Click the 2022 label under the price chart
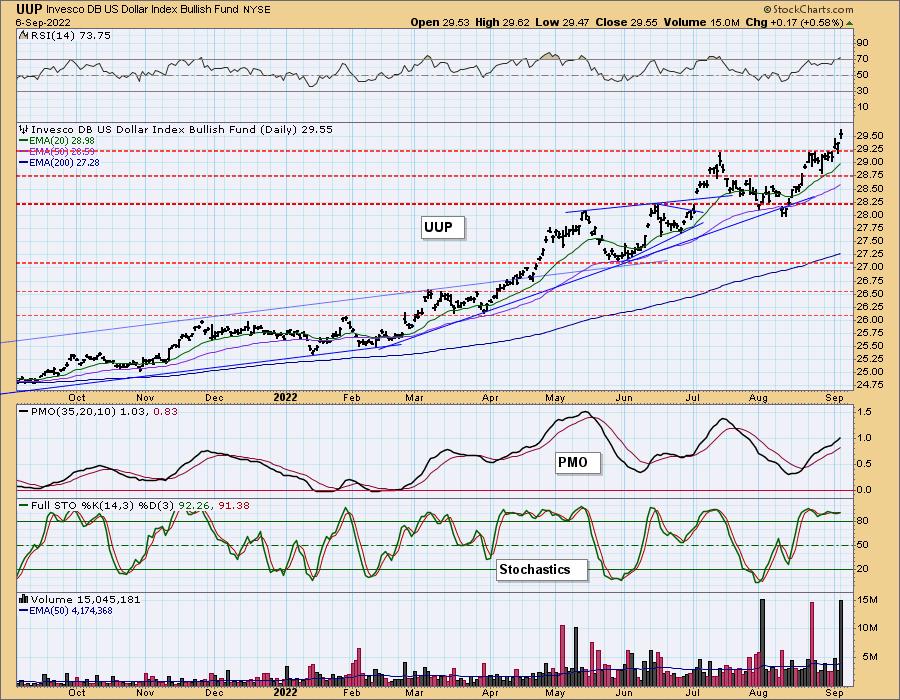900x700 pixels. 285,397
